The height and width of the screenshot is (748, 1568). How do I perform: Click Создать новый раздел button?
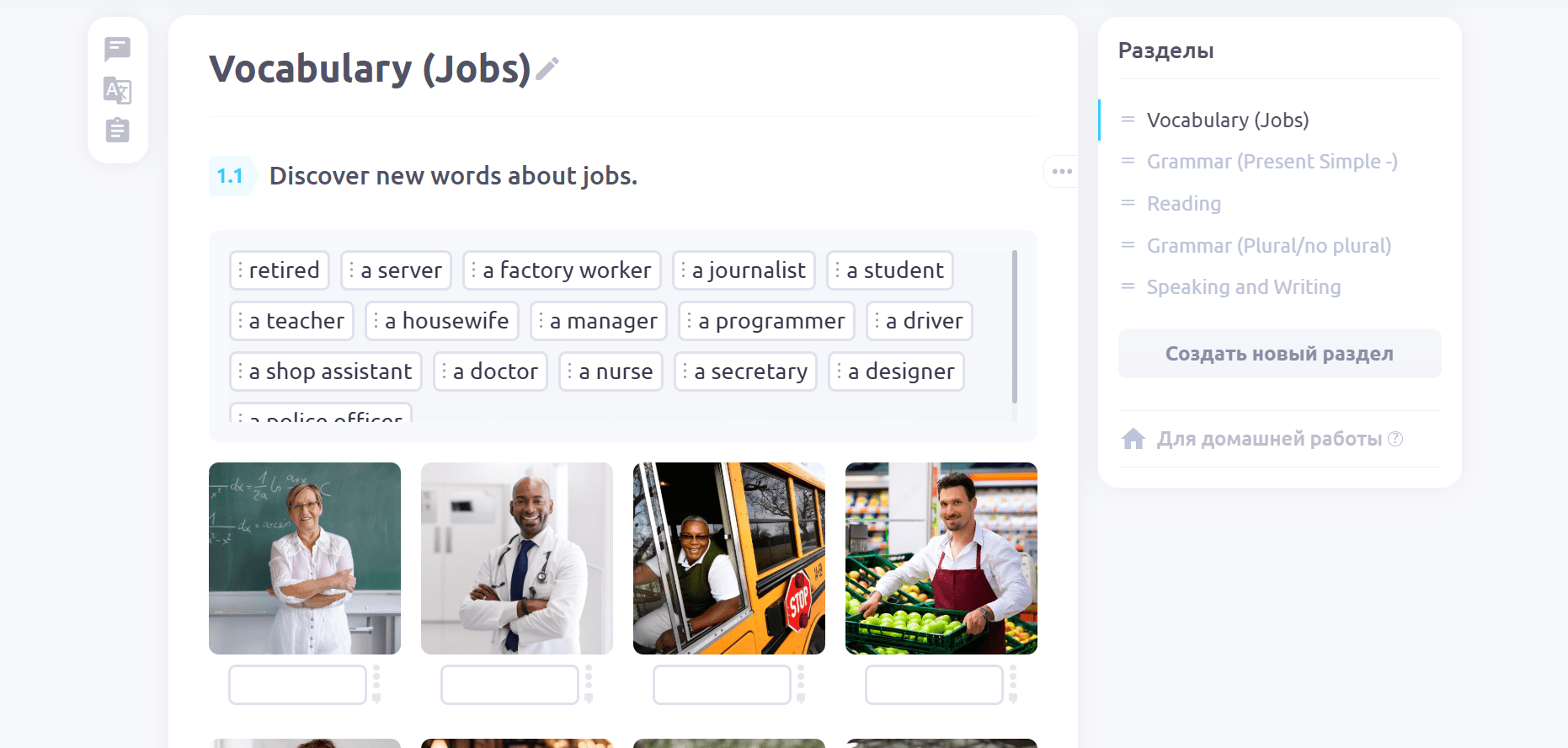click(1279, 354)
